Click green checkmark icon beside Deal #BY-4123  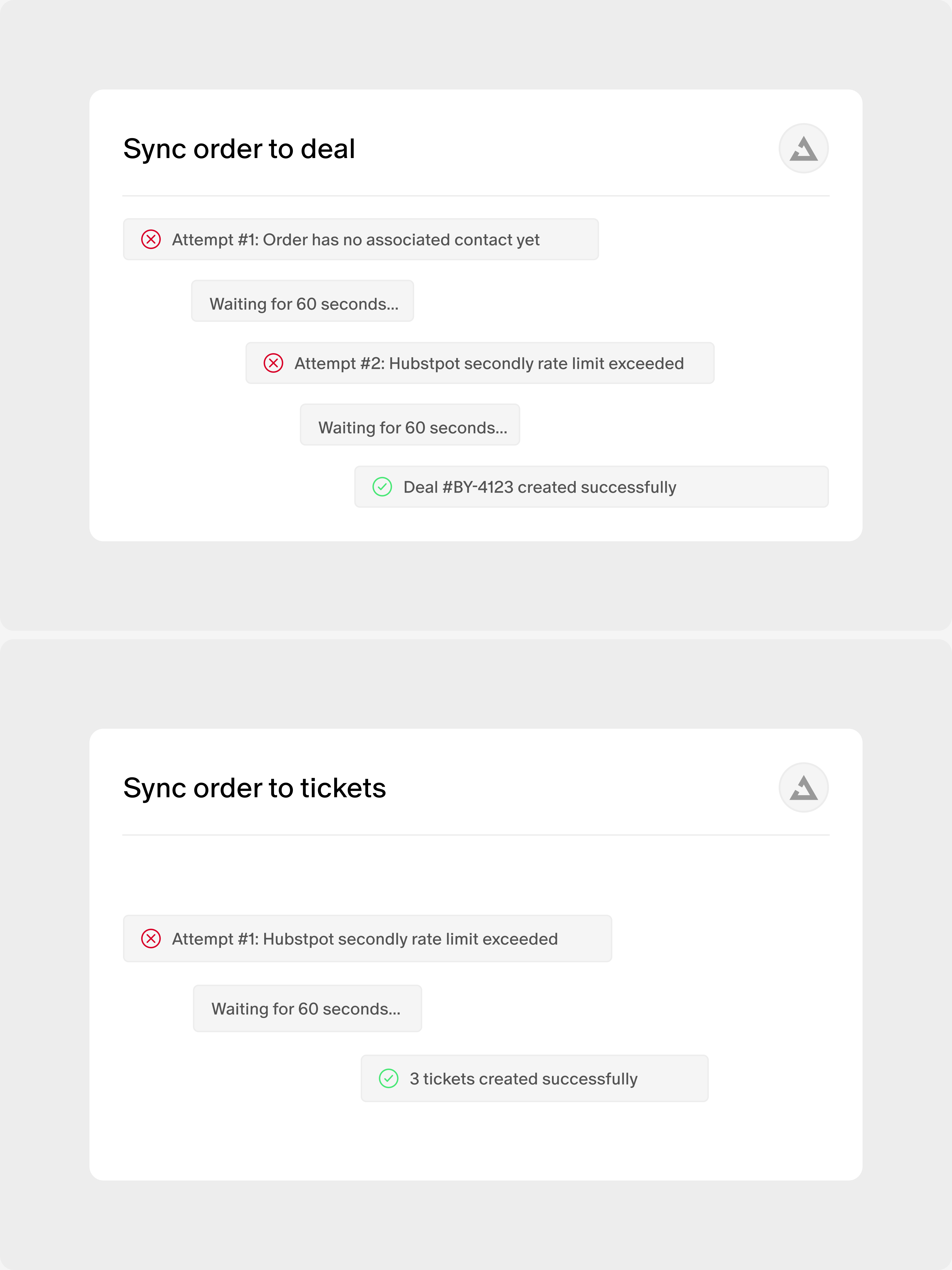coord(382,487)
